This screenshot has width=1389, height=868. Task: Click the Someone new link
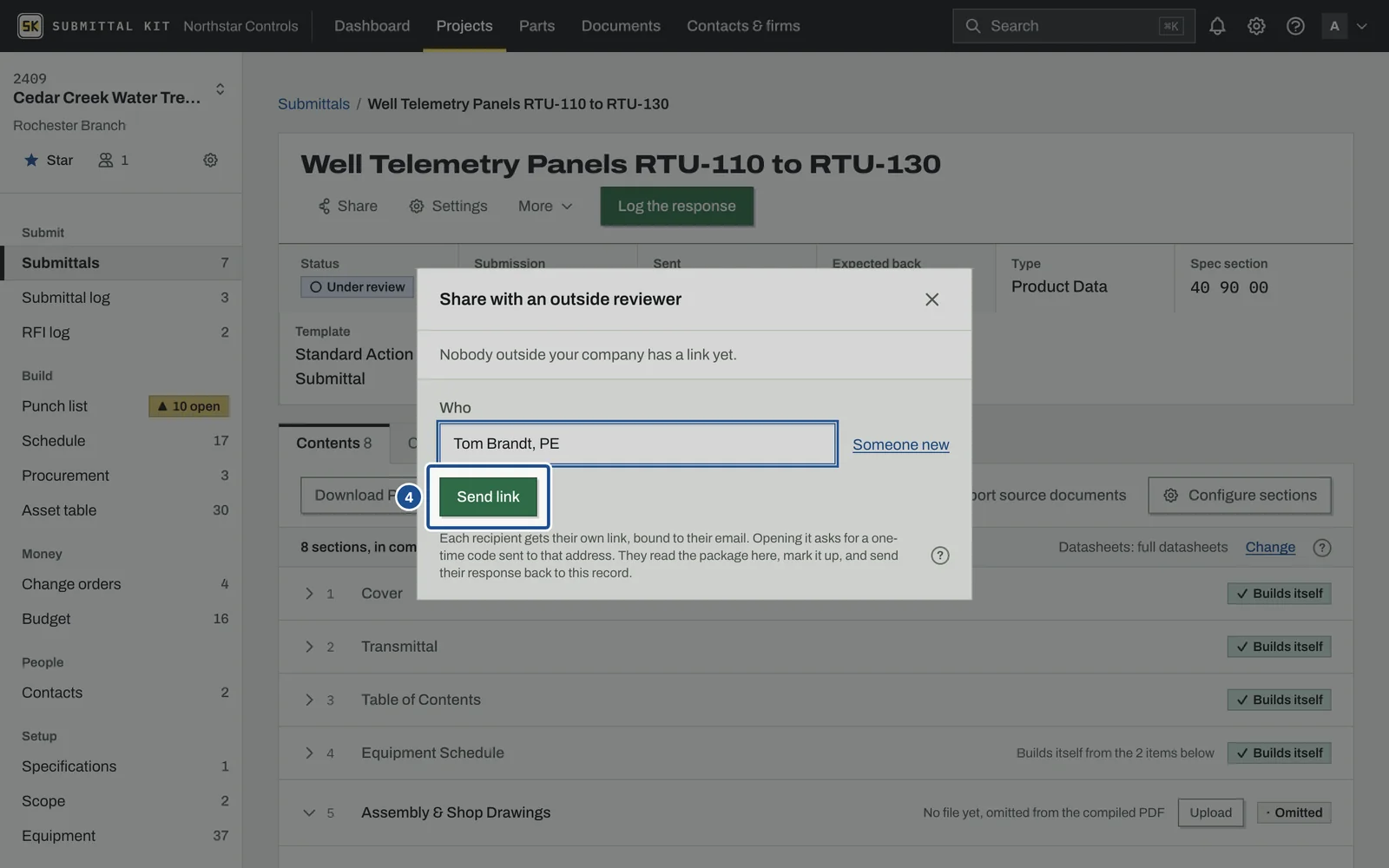(x=900, y=444)
